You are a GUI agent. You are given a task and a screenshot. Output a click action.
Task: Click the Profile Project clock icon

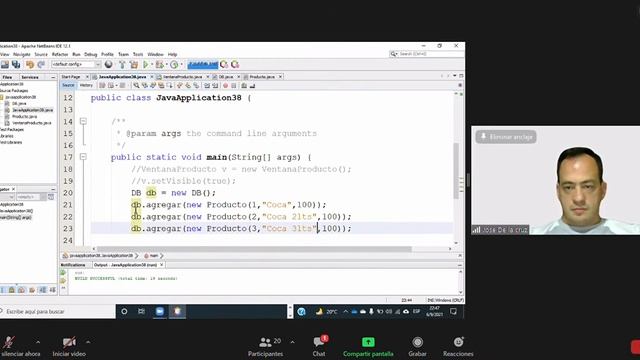(x=174, y=64)
